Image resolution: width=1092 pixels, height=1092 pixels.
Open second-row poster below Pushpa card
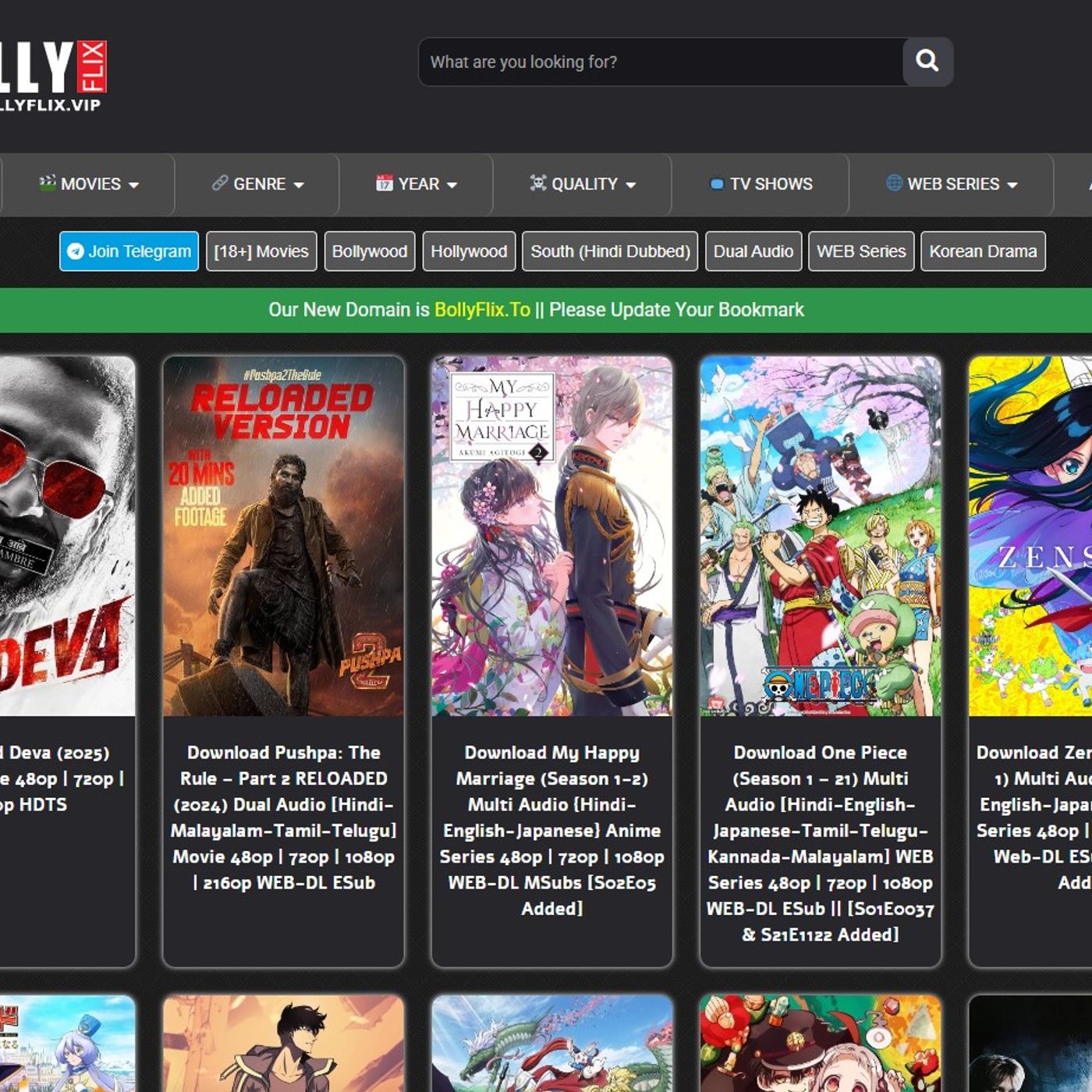(284, 1044)
